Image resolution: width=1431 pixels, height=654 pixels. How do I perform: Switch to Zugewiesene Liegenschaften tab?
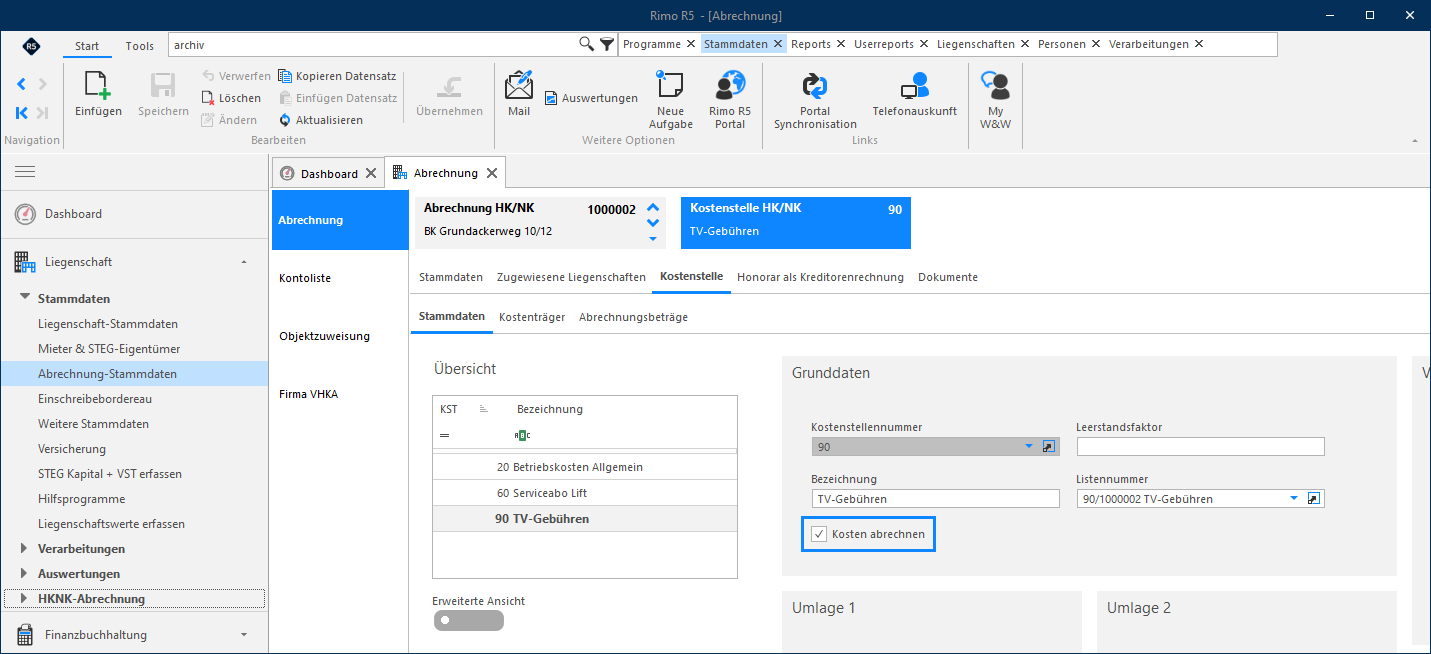571,277
